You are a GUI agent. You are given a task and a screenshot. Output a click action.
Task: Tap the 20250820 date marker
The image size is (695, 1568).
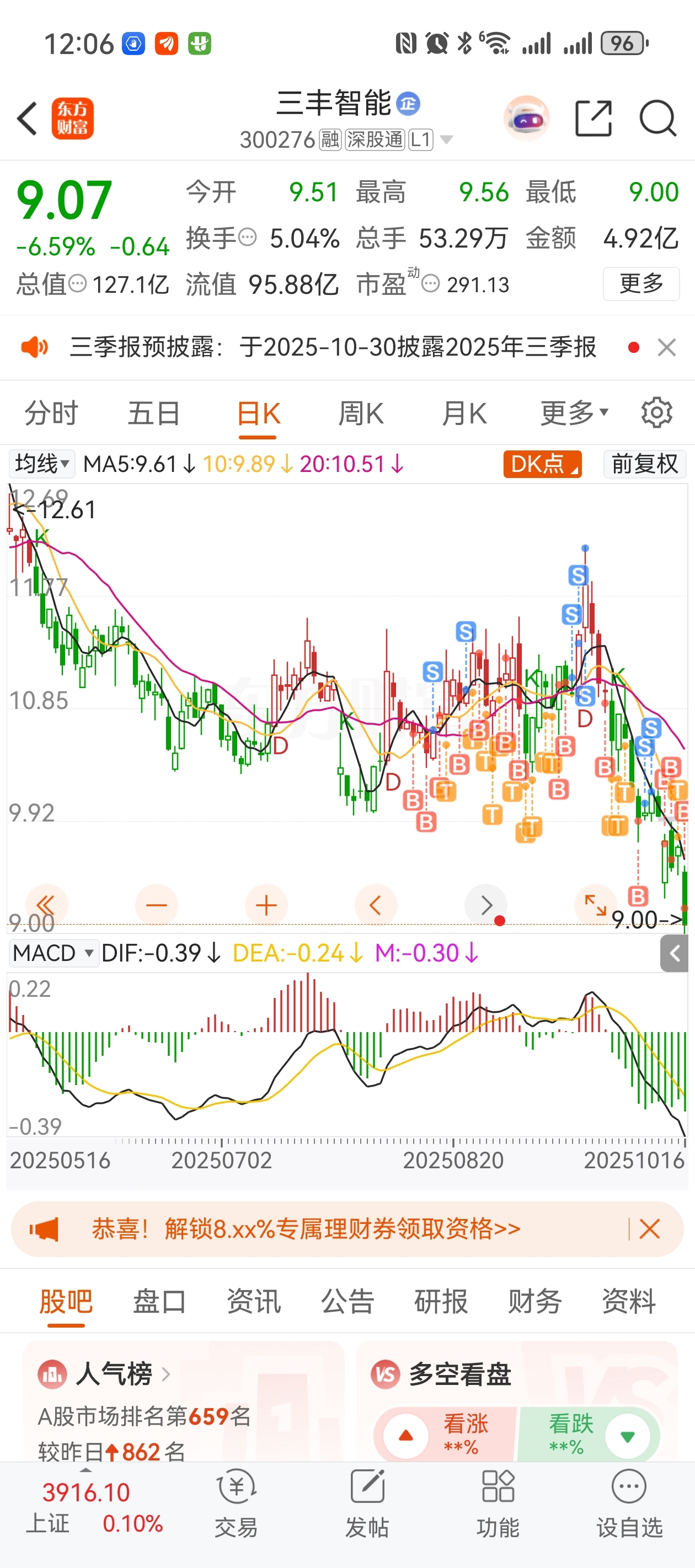tap(453, 1160)
